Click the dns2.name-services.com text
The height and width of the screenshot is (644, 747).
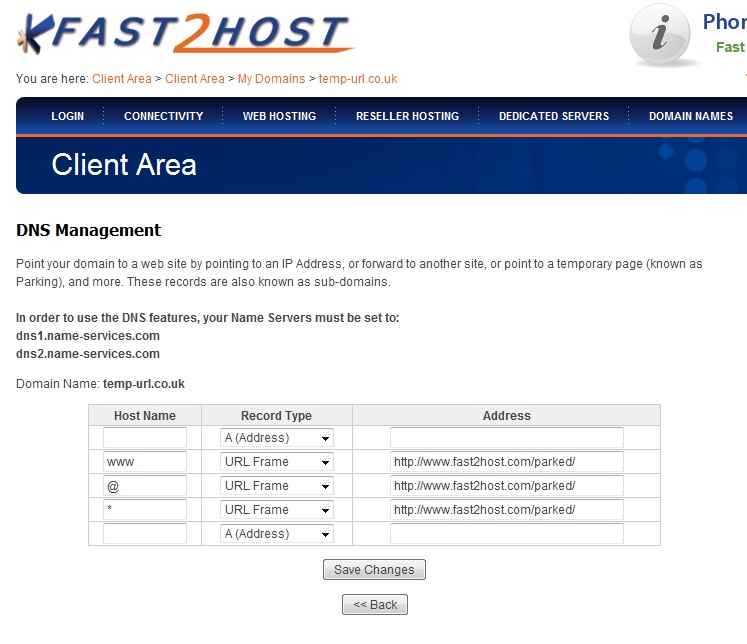(x=88, y=354)
